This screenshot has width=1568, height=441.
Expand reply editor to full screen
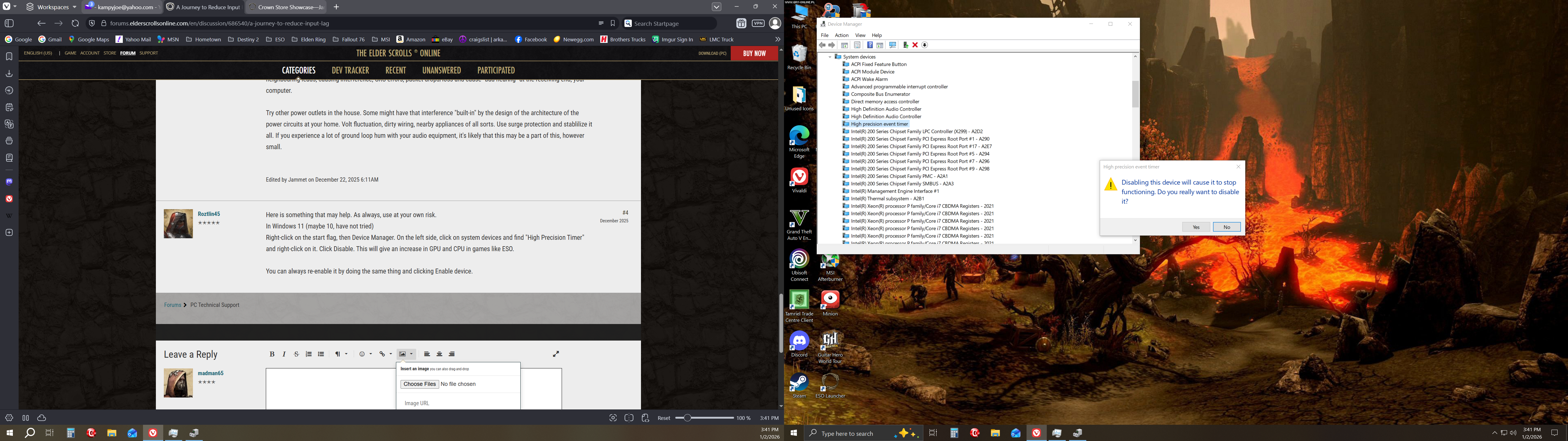556,354
